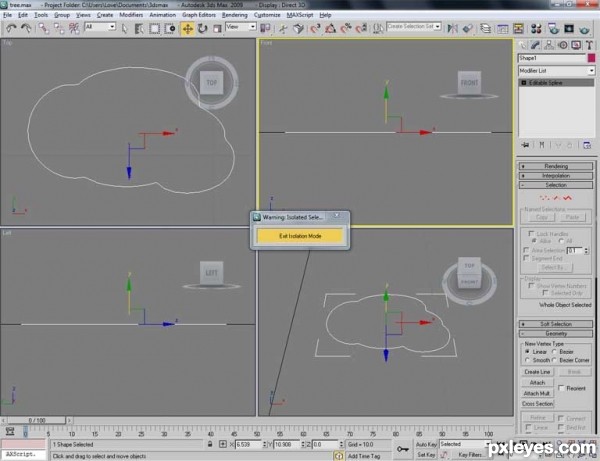The image size is (600, 461).
Task: Click the Pin Stack icon
Action: [526, 145]
